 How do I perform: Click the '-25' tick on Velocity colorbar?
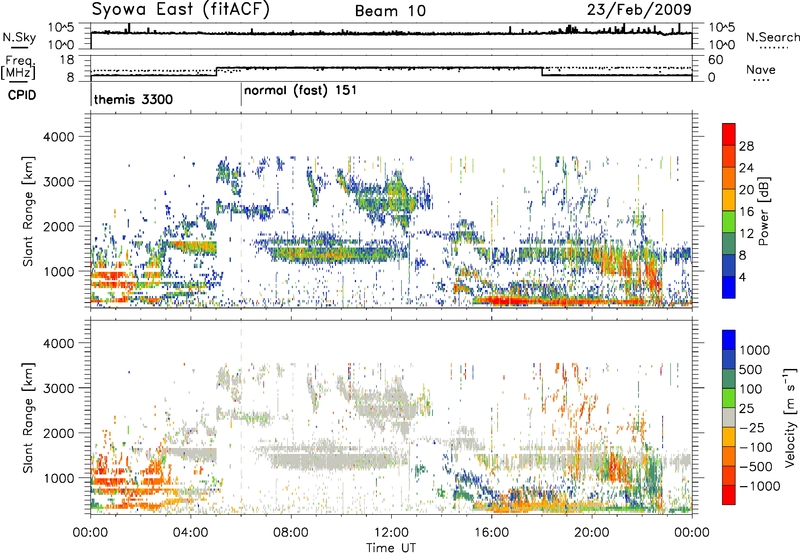pyautogui.click(x=752, y=427)
